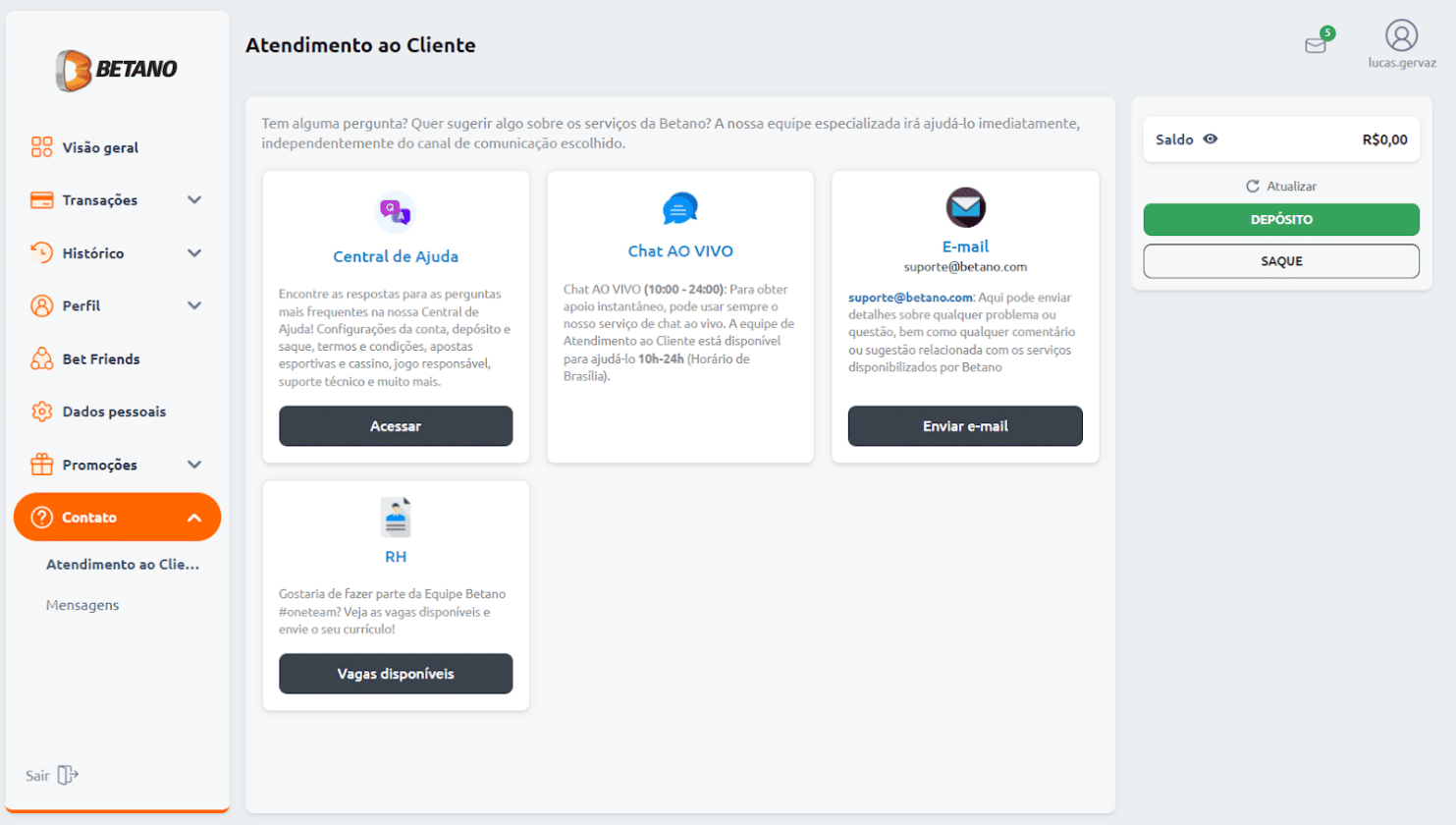Click the Perfil person icon
1456x825 pixels.
point(41,305)
